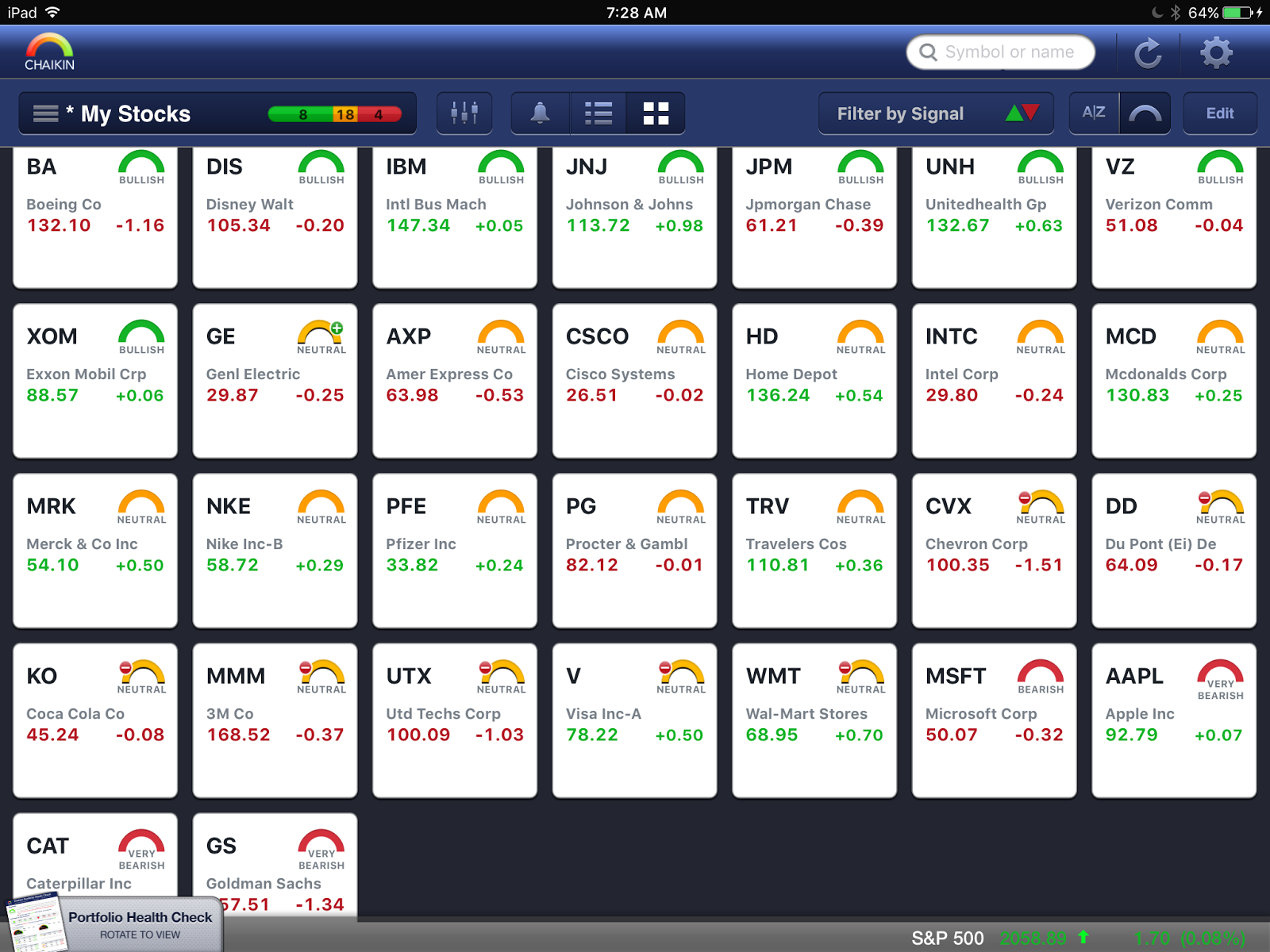Click the magnifier search icon
1270x952 pixels.
928,52
